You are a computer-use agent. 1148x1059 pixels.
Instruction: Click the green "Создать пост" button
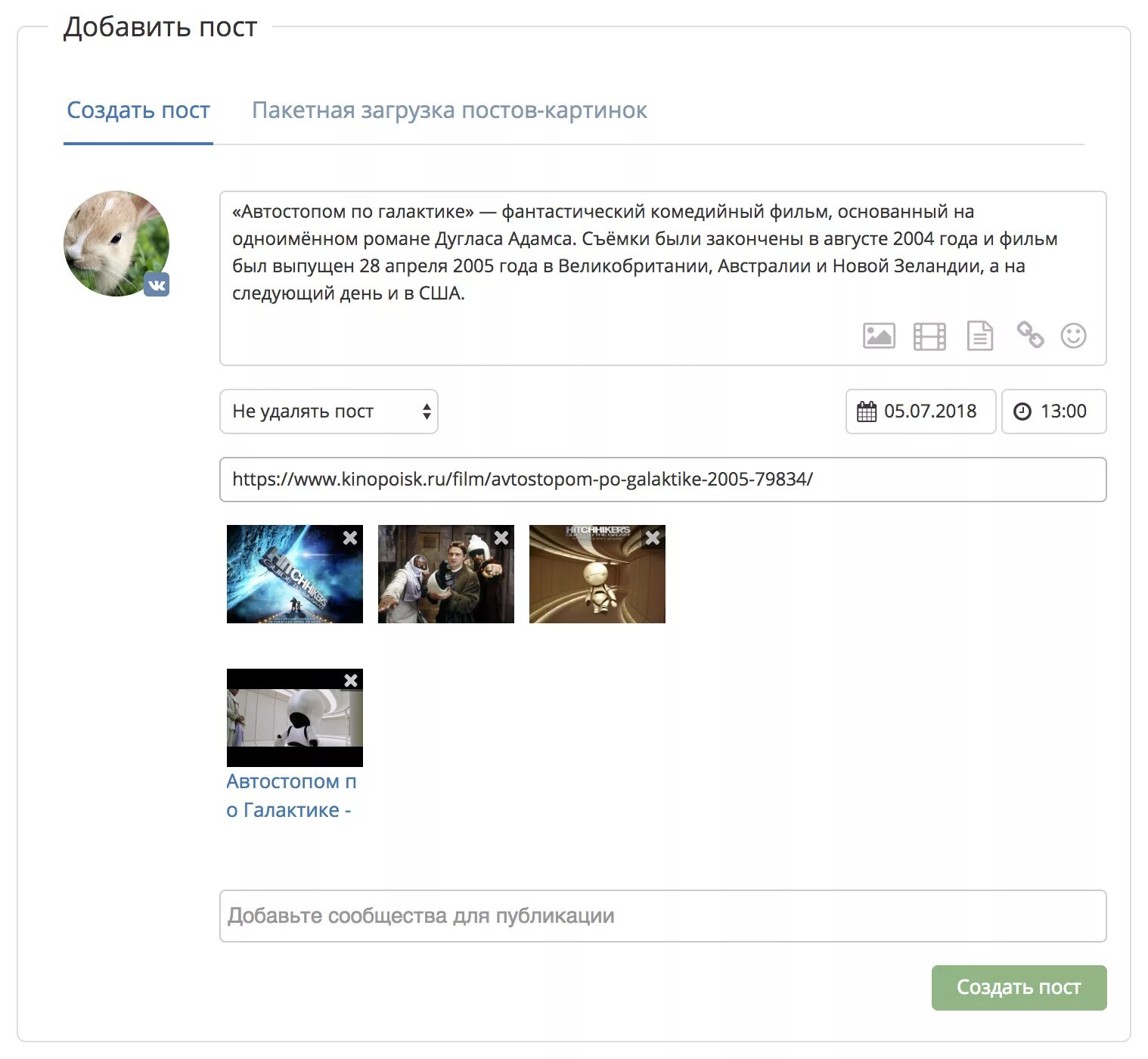click(x=1019, y=987)
